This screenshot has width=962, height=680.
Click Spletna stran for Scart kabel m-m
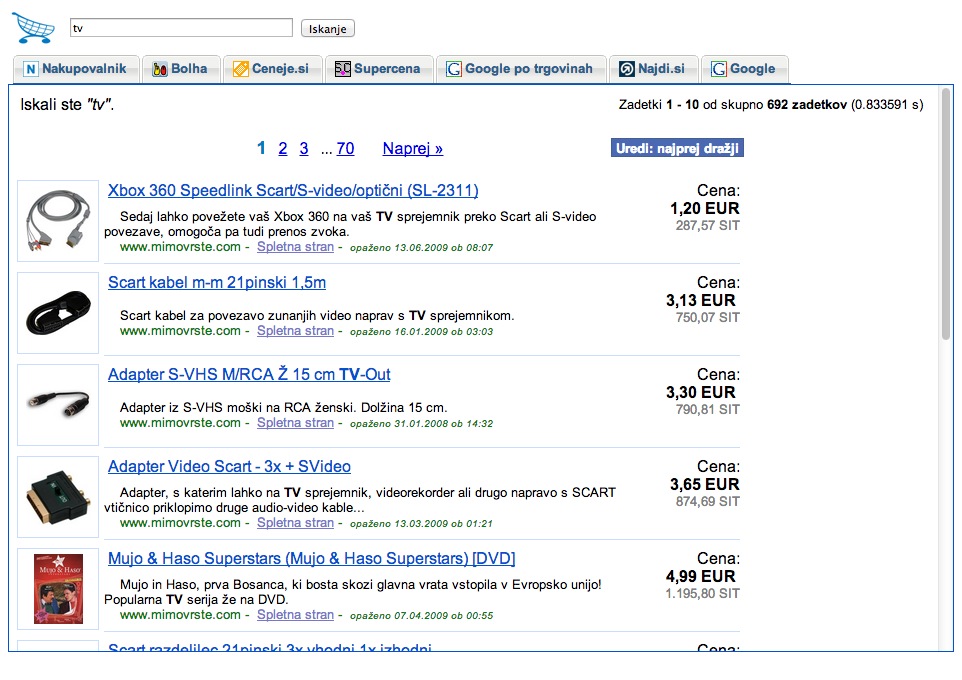[295, 331]
